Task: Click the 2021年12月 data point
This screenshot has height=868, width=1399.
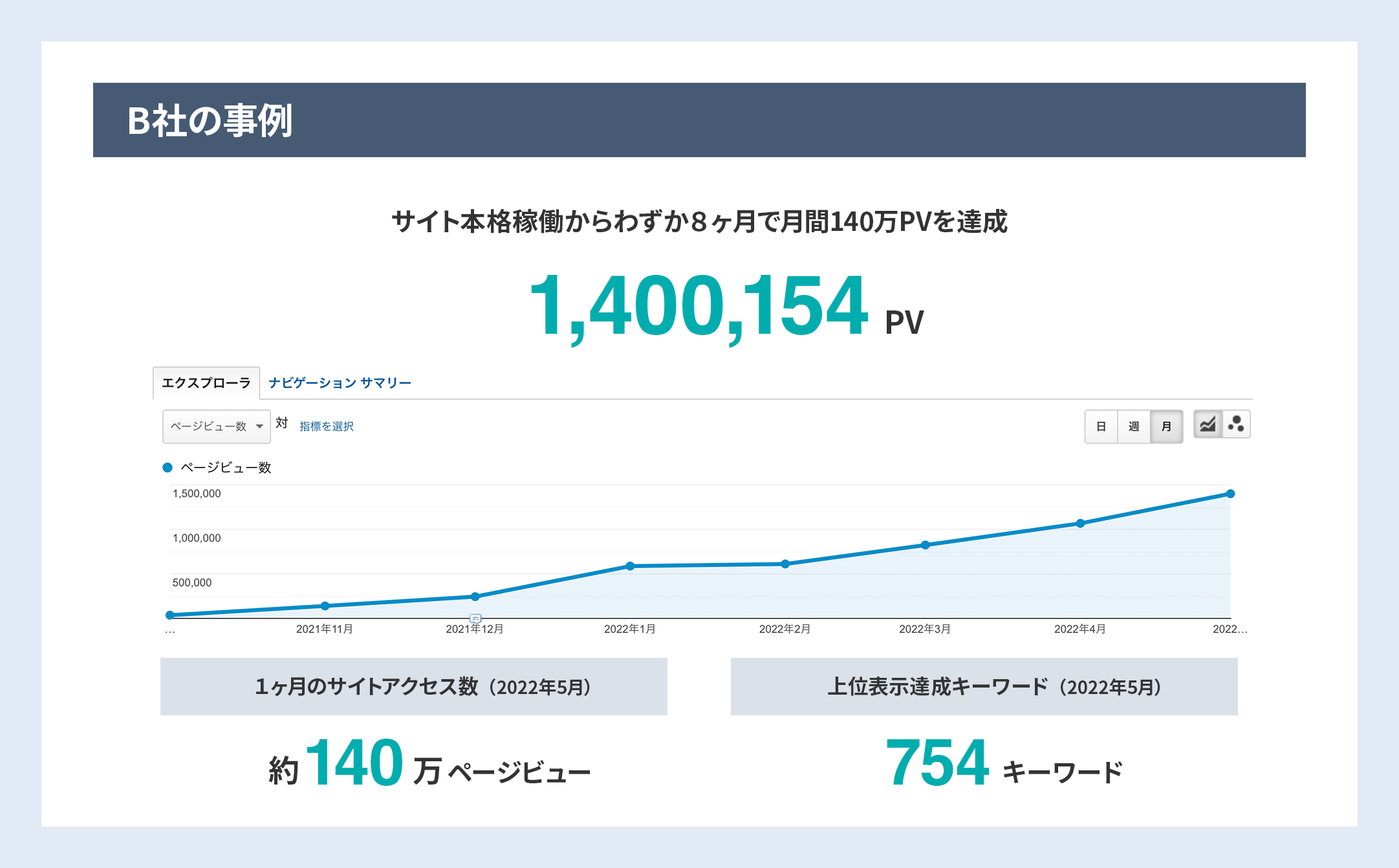Action: 475,596
